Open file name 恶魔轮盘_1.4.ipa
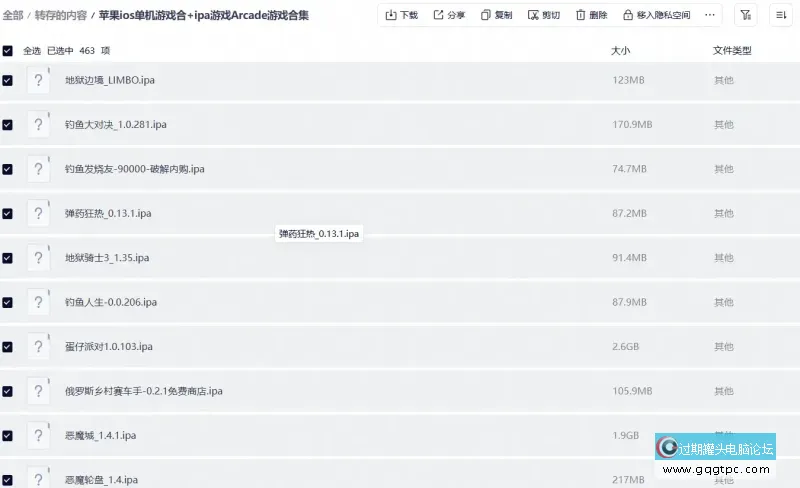Viewport: 800px width, 488px height. coord(102,480)
